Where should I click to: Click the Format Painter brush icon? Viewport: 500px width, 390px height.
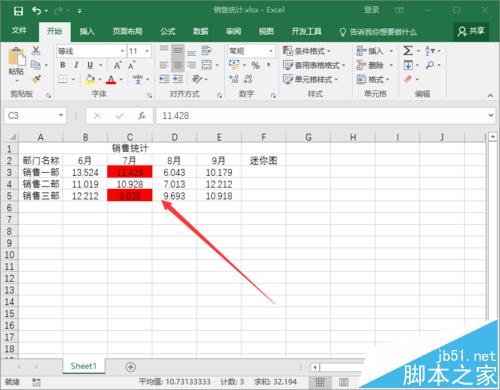36,79
